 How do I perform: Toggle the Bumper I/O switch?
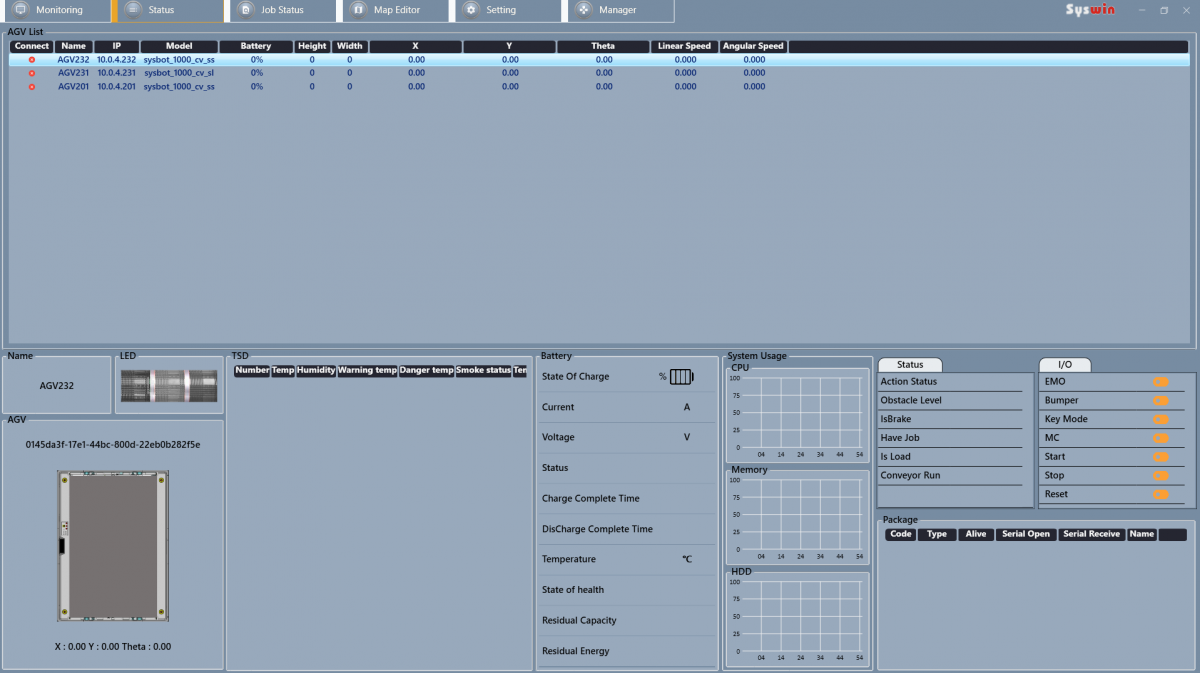coord(1160,401)
